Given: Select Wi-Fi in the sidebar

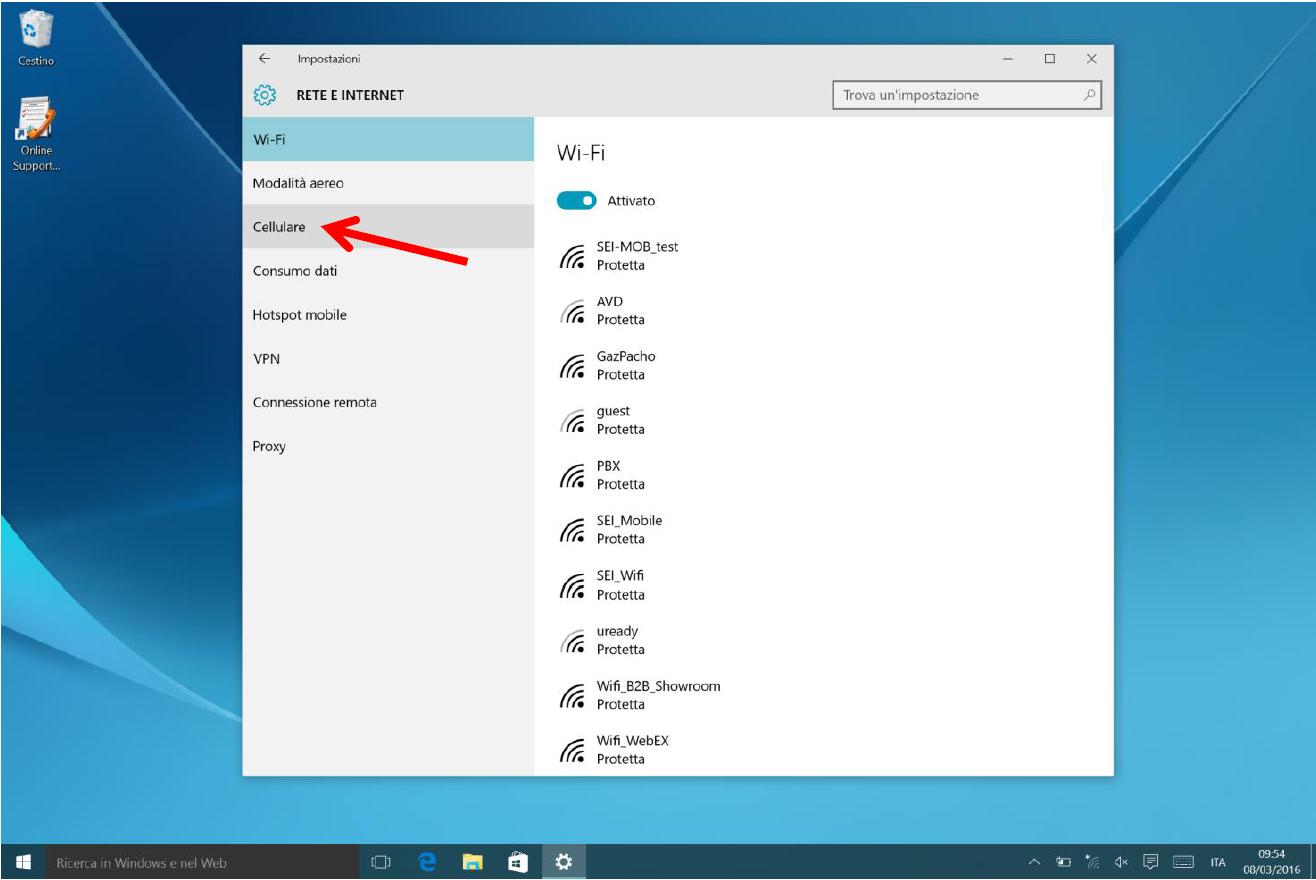Looking at the screenshot, I should [389, 140].
